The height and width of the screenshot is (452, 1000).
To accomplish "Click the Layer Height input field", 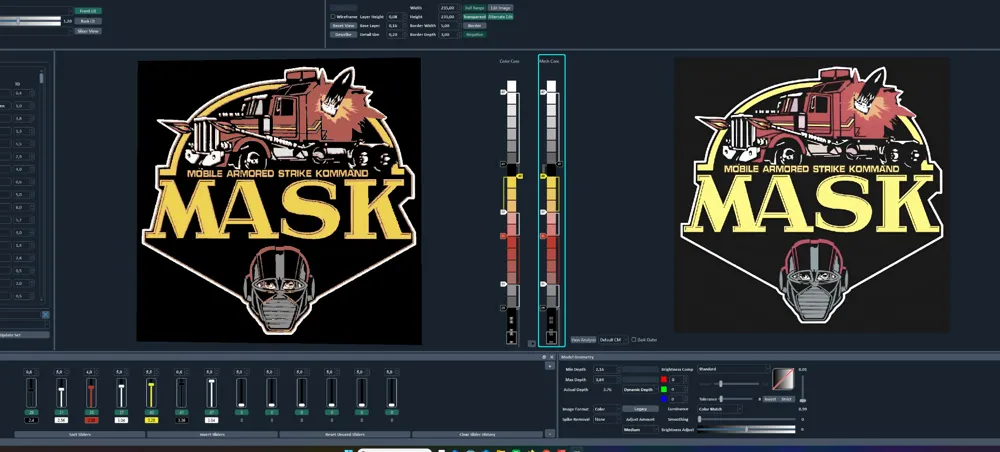I will tap(396, 17).
